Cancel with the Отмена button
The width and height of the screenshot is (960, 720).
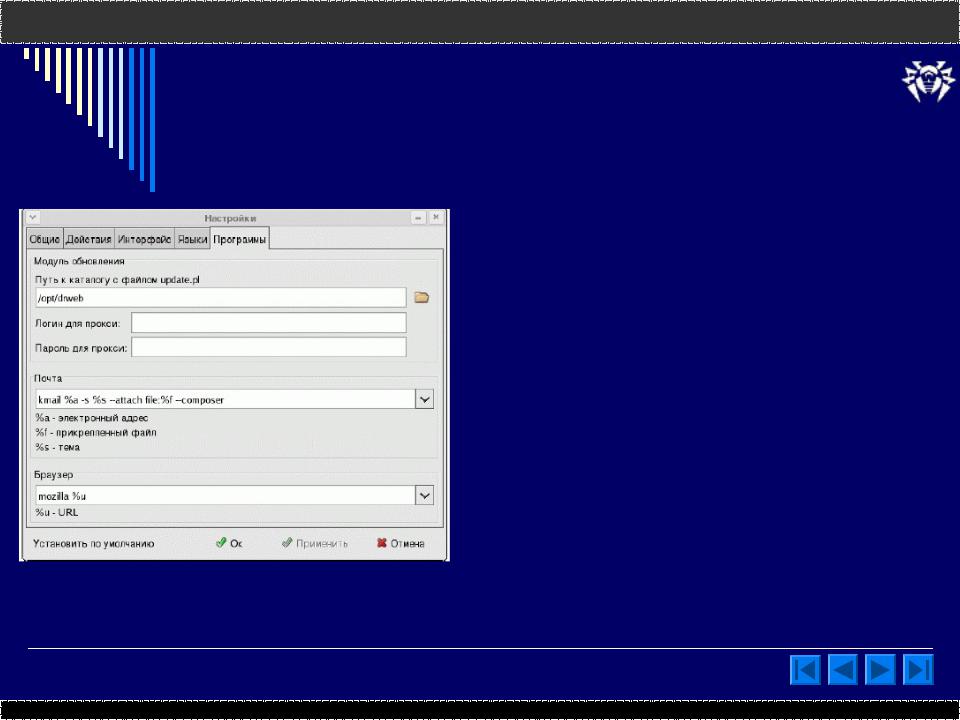pos(400,543)
